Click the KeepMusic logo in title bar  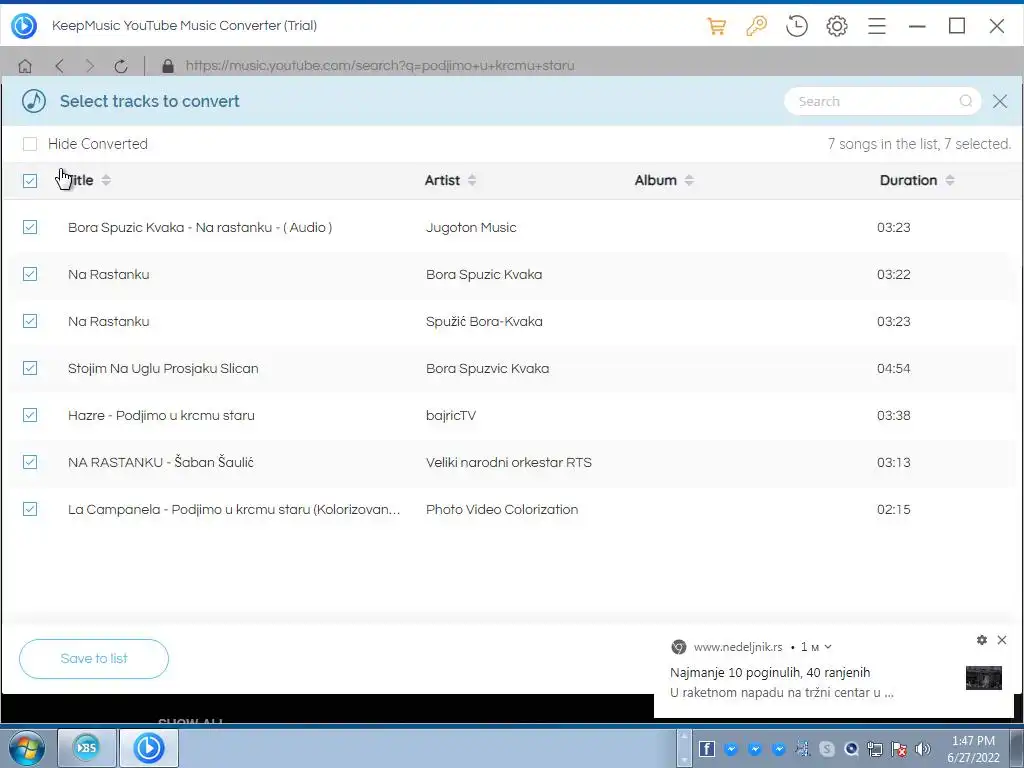click(x=24, y=26)
